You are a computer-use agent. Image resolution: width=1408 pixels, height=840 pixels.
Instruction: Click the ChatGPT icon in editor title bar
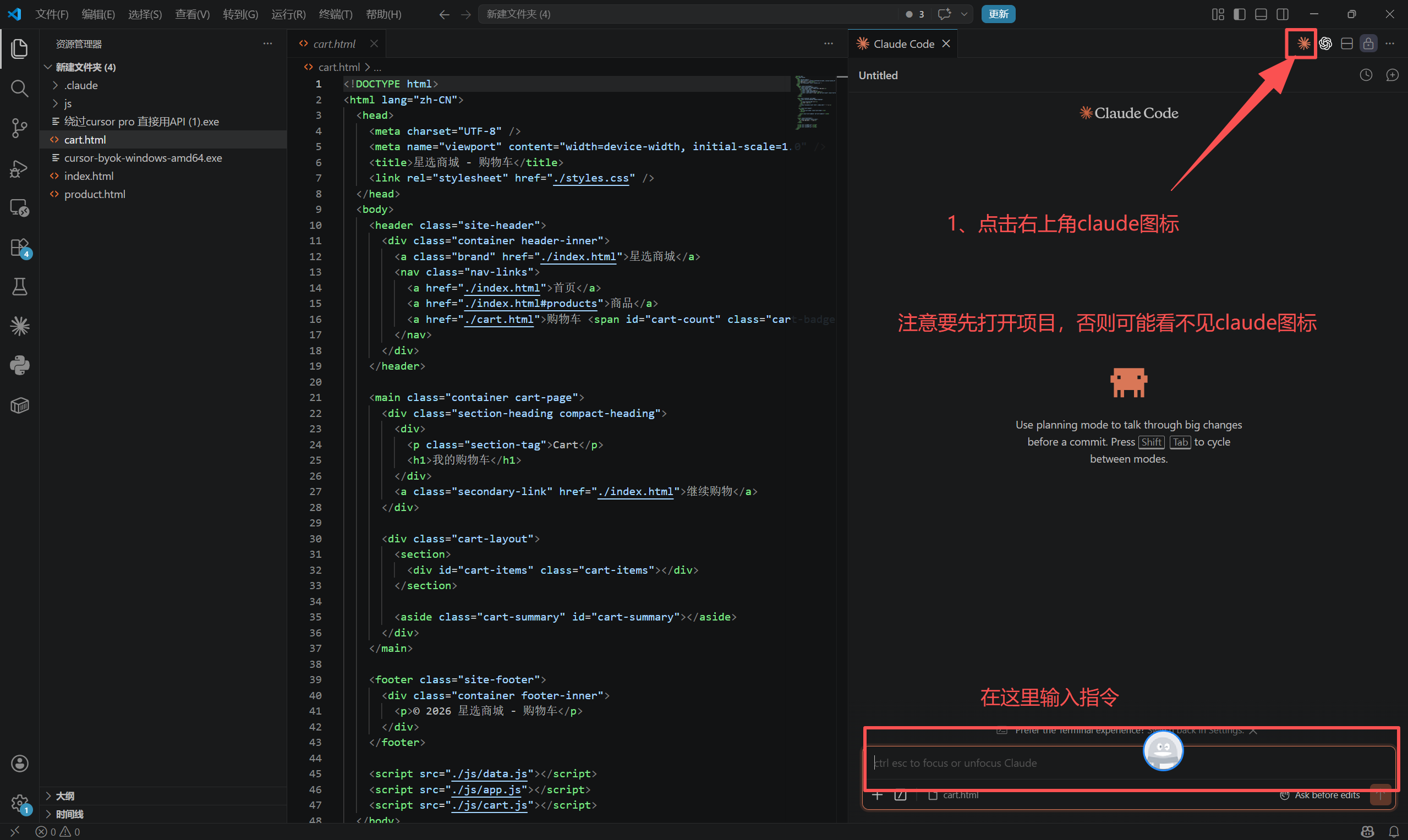(x=1325, y=43)
